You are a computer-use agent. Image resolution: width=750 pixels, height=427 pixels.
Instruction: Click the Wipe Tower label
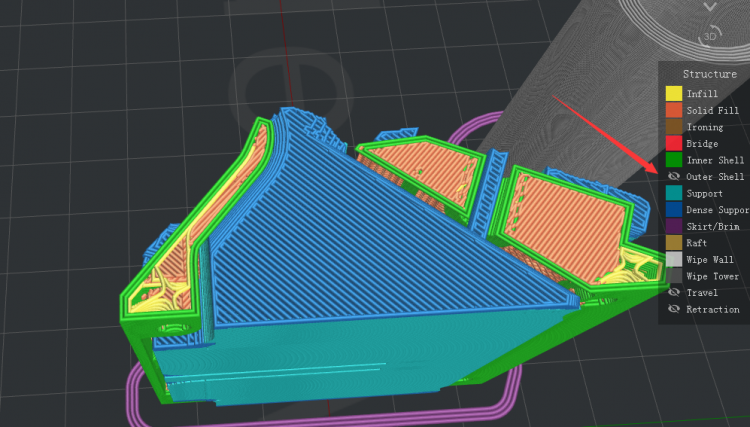click(713, 276)
